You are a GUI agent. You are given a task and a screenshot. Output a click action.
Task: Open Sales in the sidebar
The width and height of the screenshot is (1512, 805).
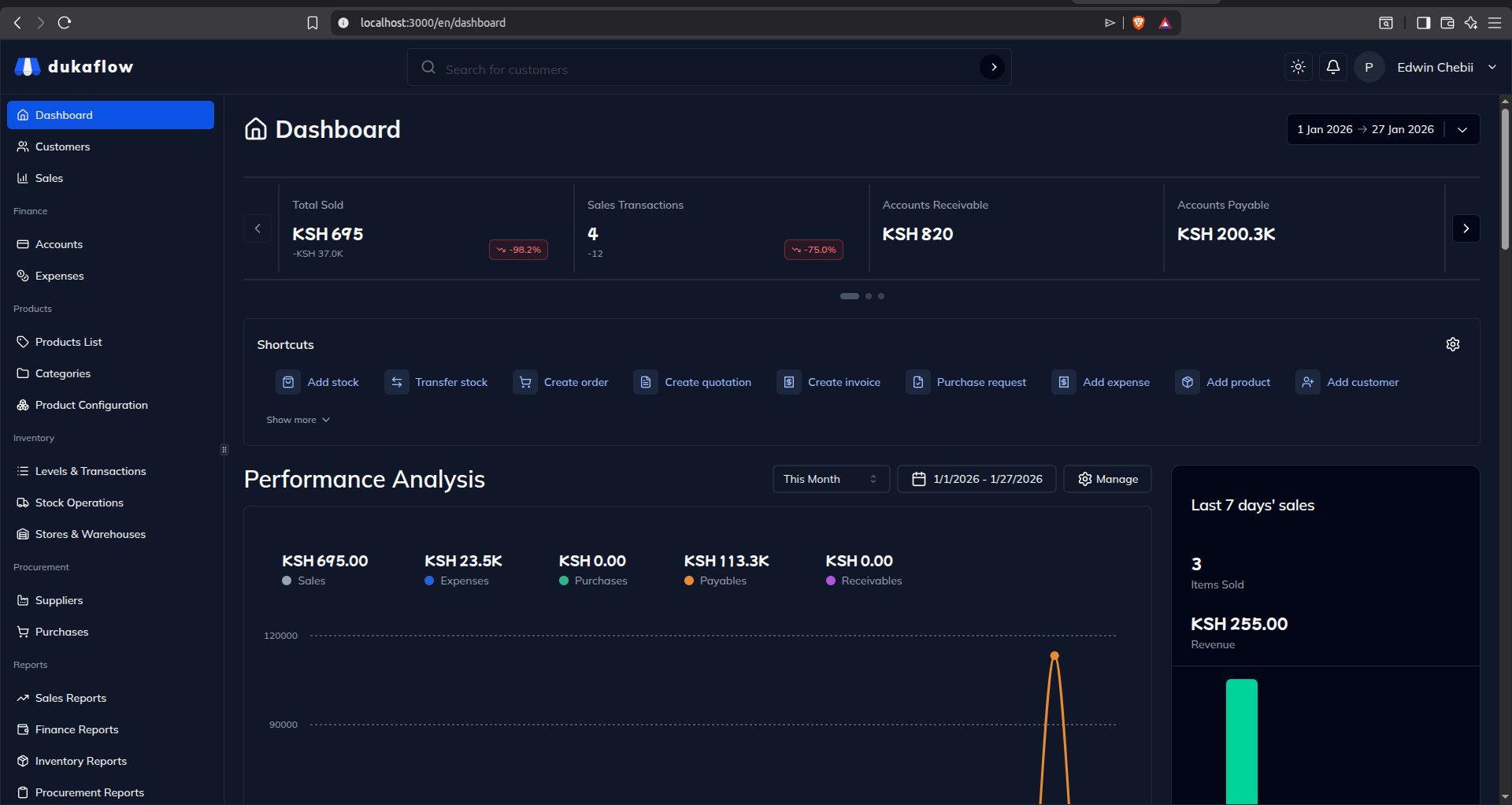click(111, 178)
